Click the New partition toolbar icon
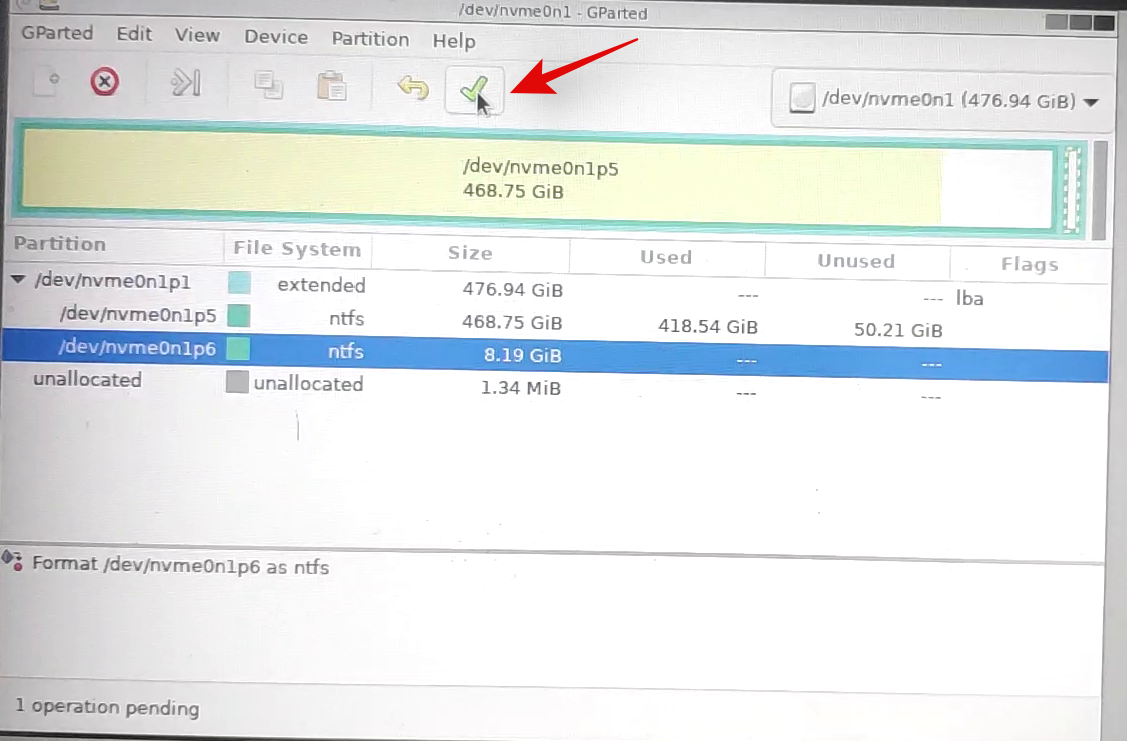1127x741 pixels. [47, 80]
